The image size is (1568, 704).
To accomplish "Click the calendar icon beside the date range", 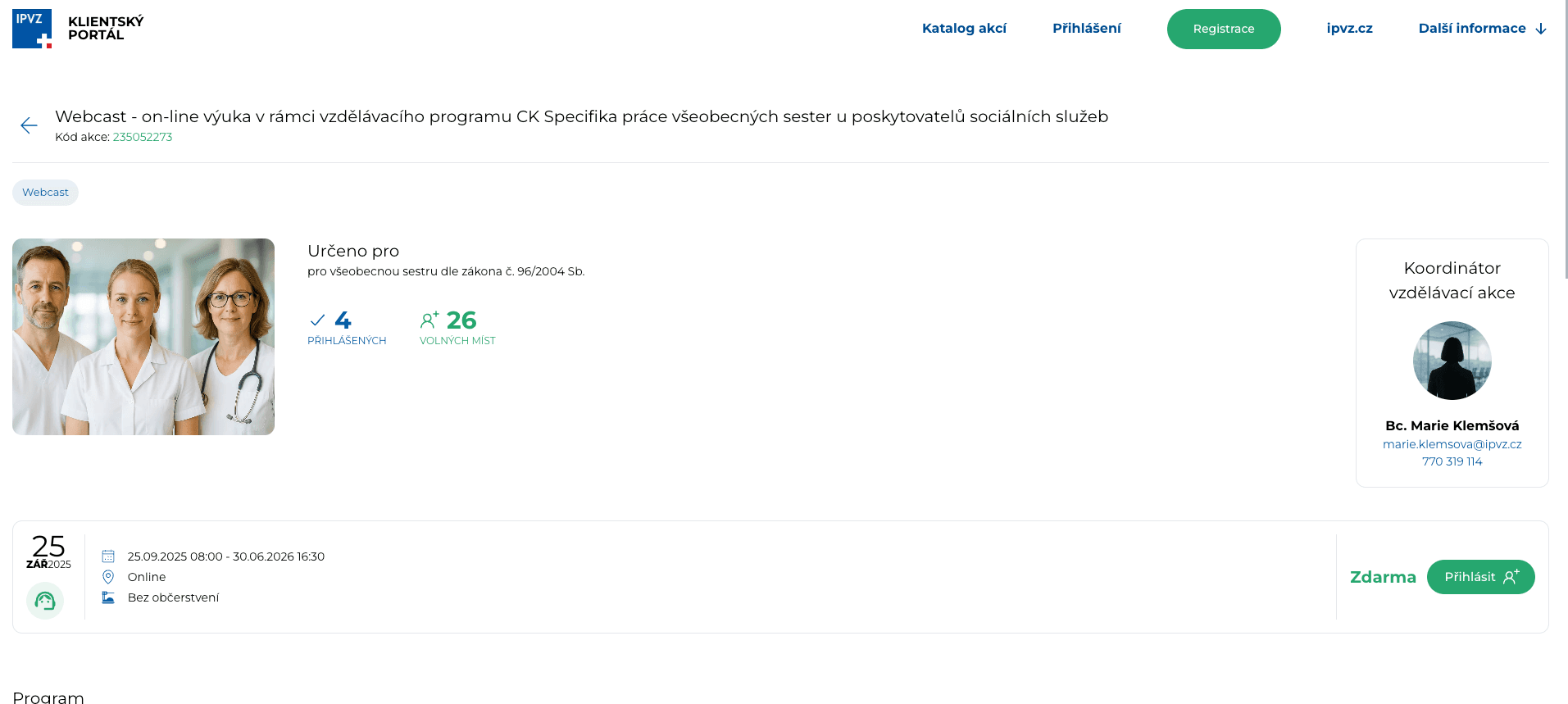I will click(x=108, y=556).
